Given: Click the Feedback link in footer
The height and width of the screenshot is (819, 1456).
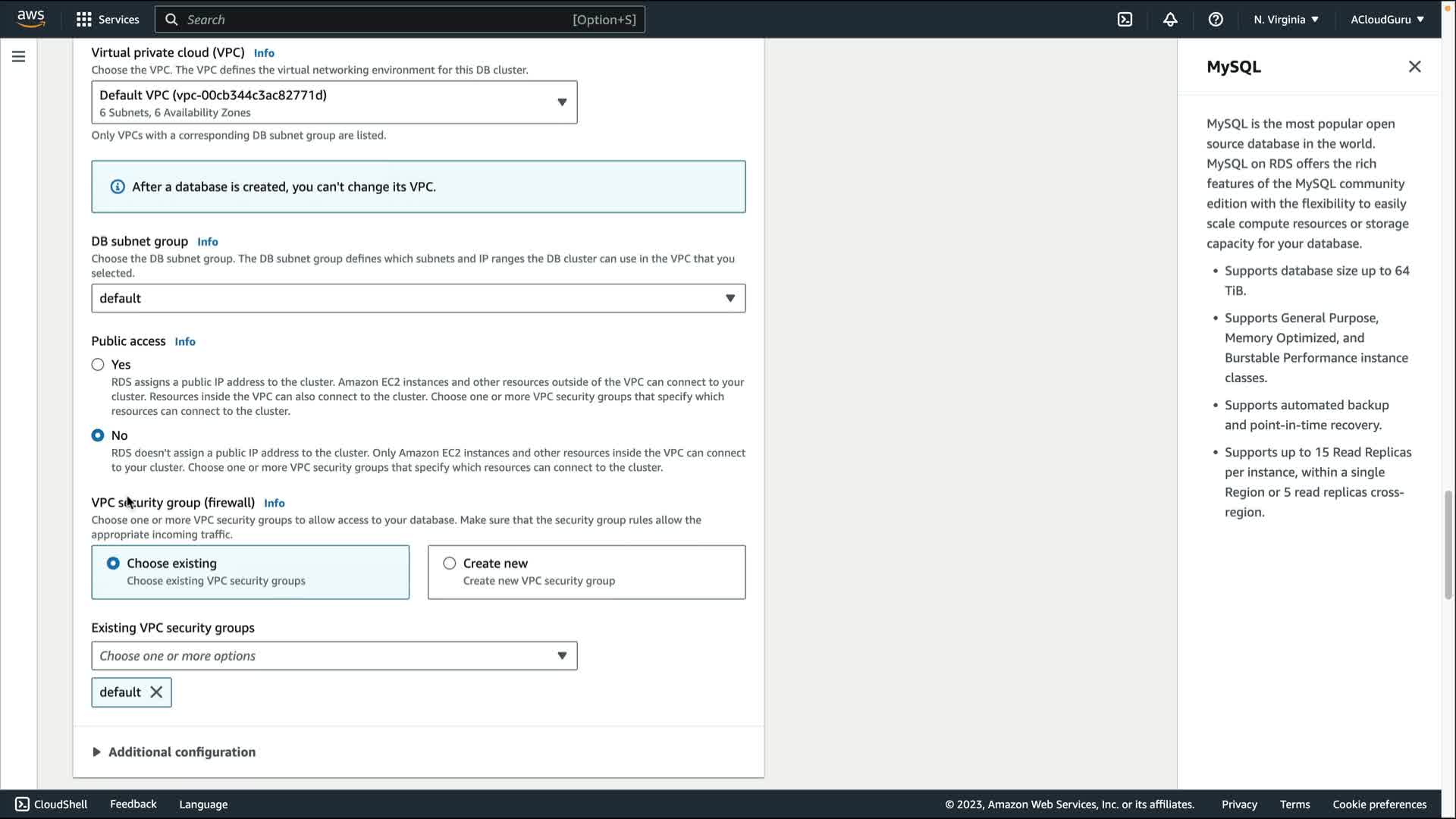Looking at the screenshot, I should 133,804.
